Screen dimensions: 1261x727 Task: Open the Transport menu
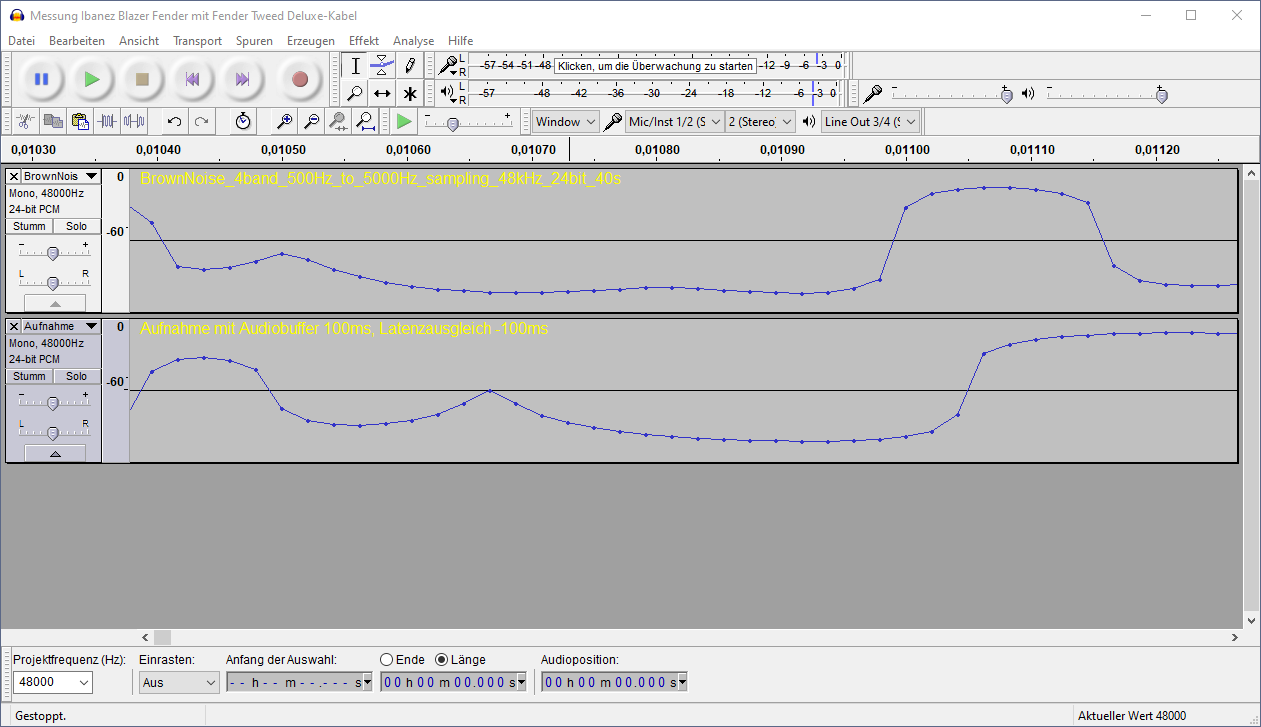point(197,41)
